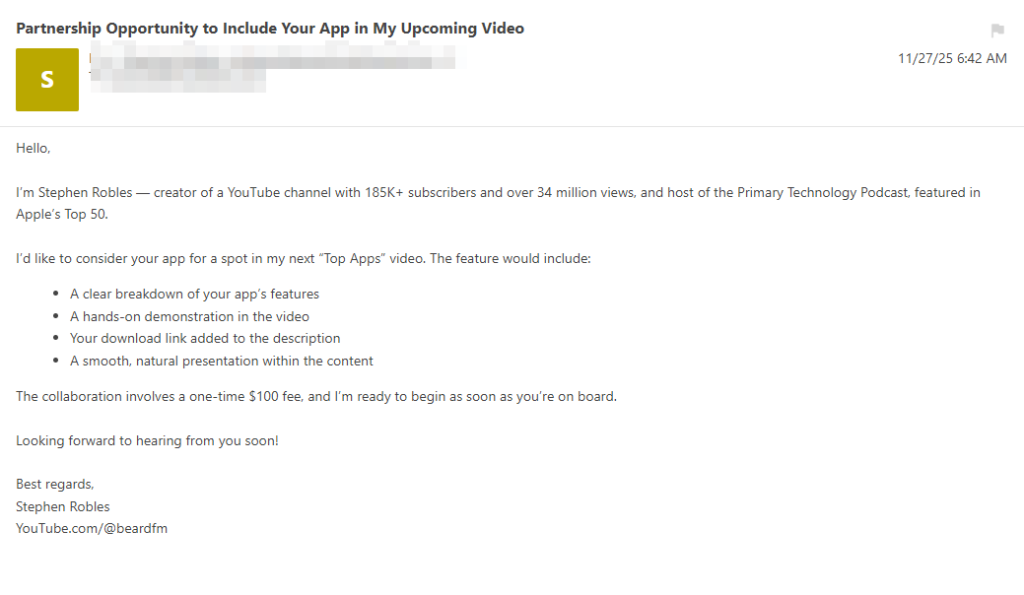
Task: Select the Stephen Robles signature name
Action: [62, 506]
